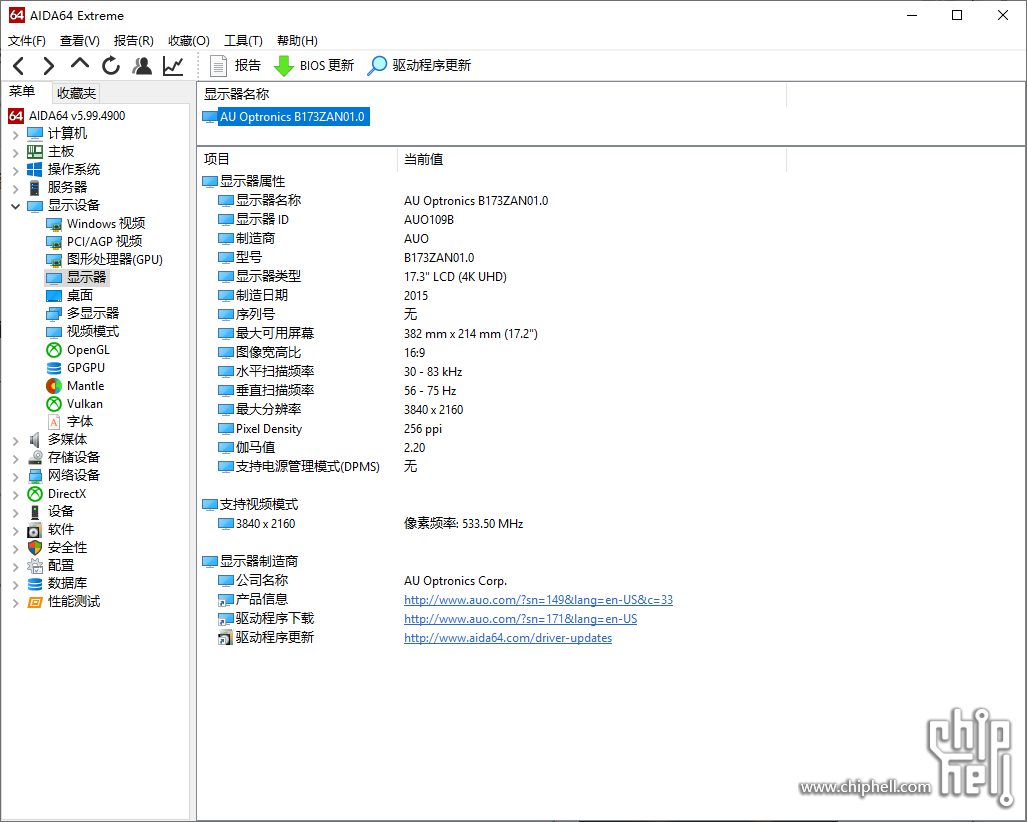The width and height of the screenshot is (1027, 822).
Task: Click the 设备 device icon
Action: tap(35, 512)
